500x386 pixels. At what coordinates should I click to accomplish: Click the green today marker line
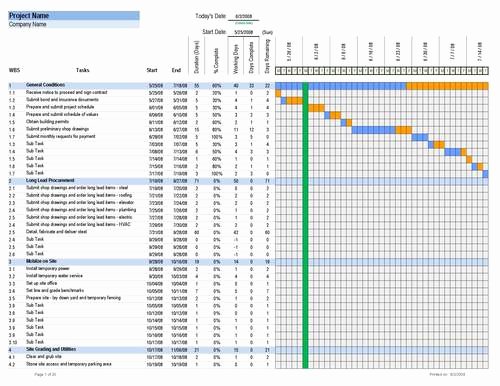point(305,225)
